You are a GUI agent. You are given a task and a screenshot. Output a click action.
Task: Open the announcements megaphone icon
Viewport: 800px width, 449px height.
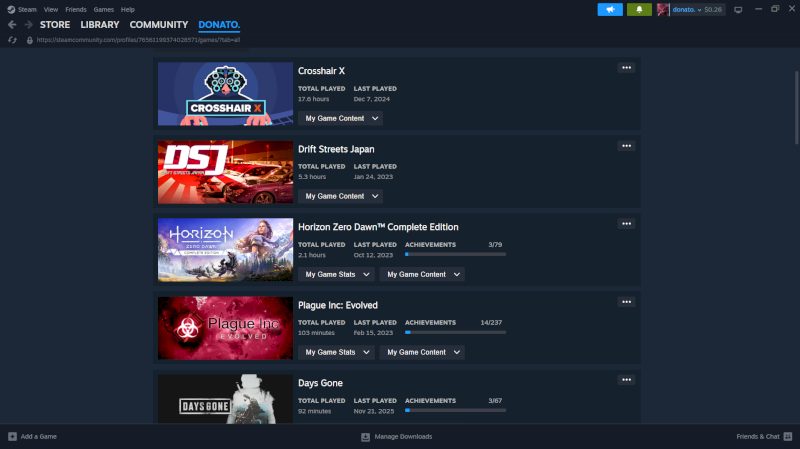(x=610, y=9)
